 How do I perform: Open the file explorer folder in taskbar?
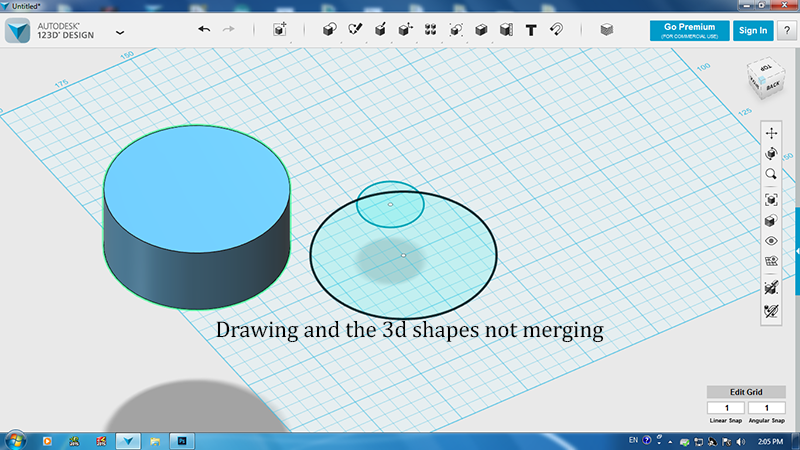(x=155, y=441)
